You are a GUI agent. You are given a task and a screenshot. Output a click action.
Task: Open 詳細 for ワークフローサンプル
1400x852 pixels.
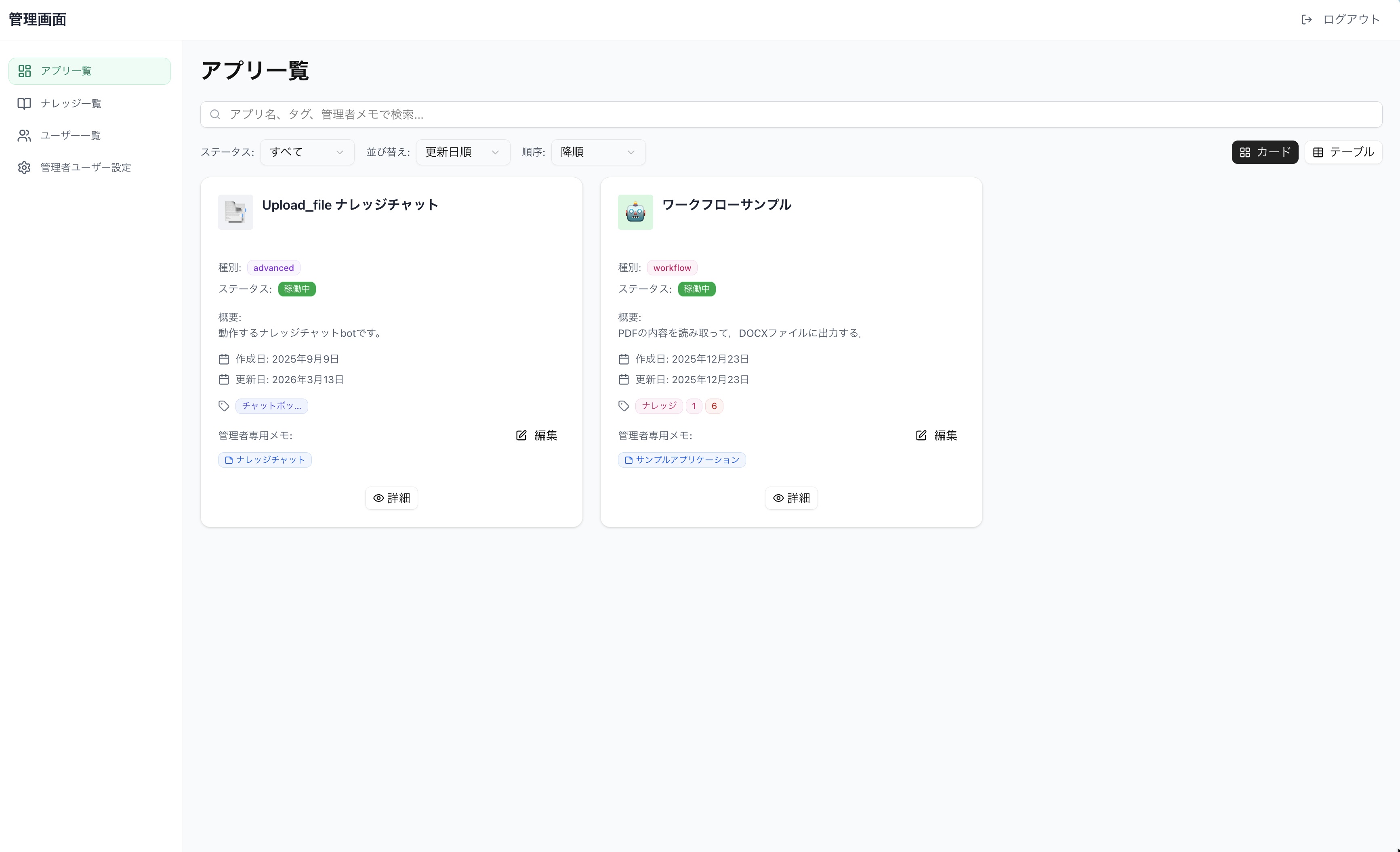(x=791, y=498)
